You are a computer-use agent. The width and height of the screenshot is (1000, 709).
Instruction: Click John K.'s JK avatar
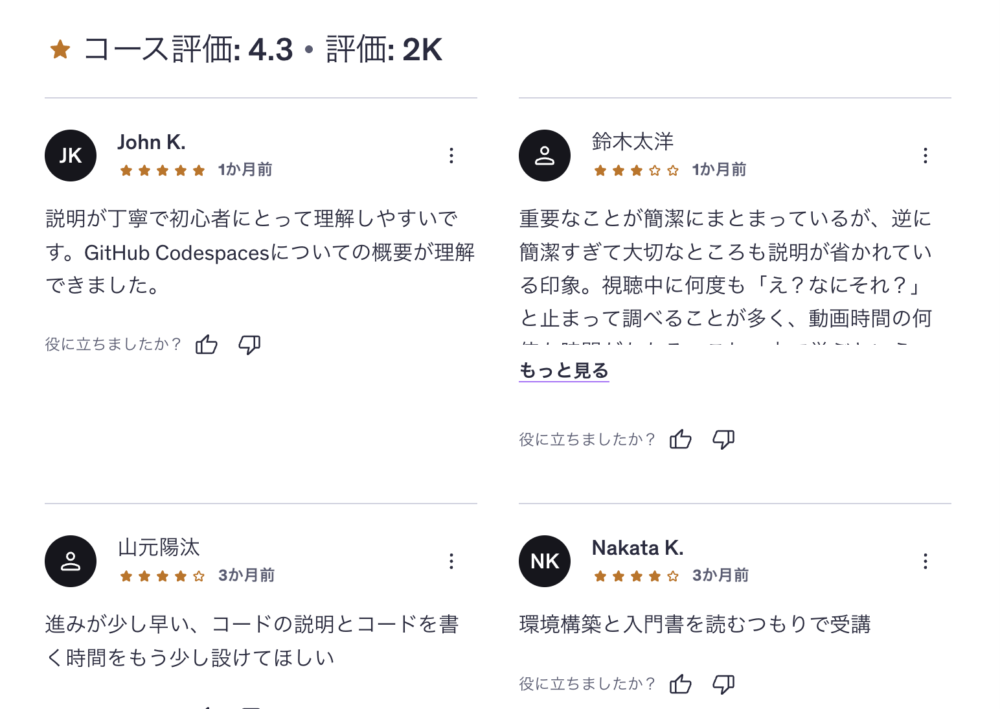click(71, 156)
